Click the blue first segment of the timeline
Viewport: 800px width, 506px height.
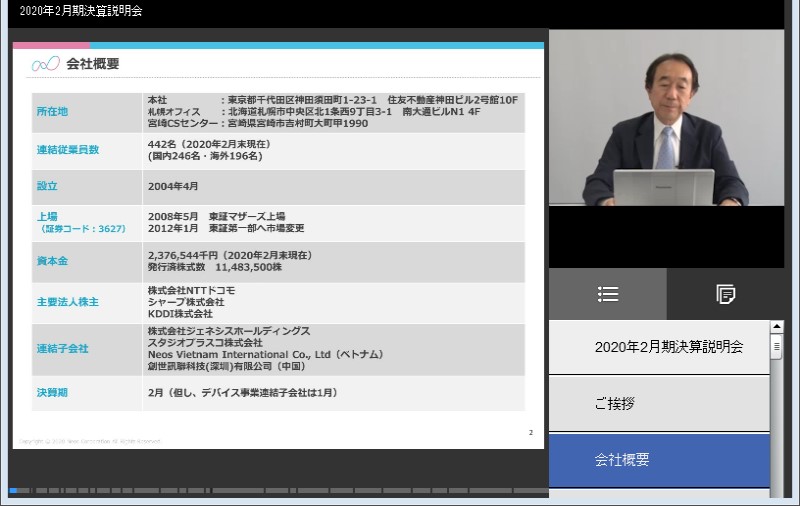pos(13,491)
